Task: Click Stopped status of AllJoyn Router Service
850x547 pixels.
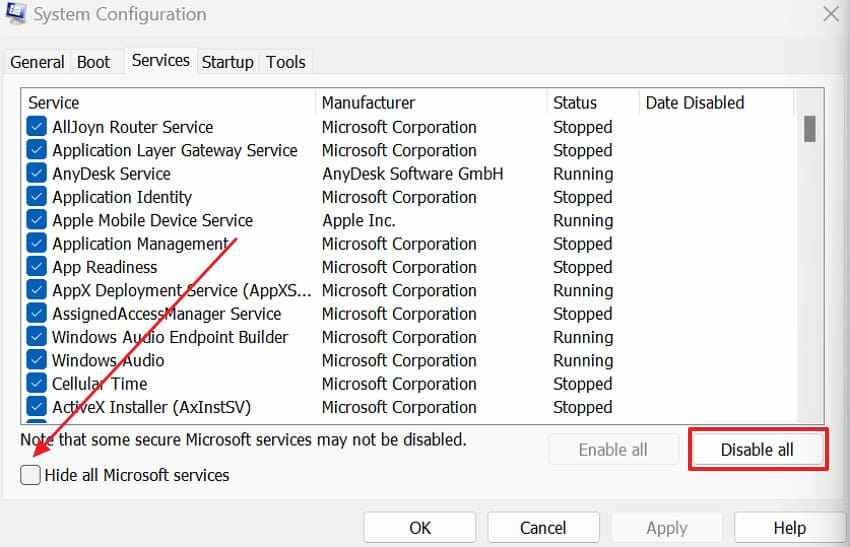Action: click(x=582, y=127)
